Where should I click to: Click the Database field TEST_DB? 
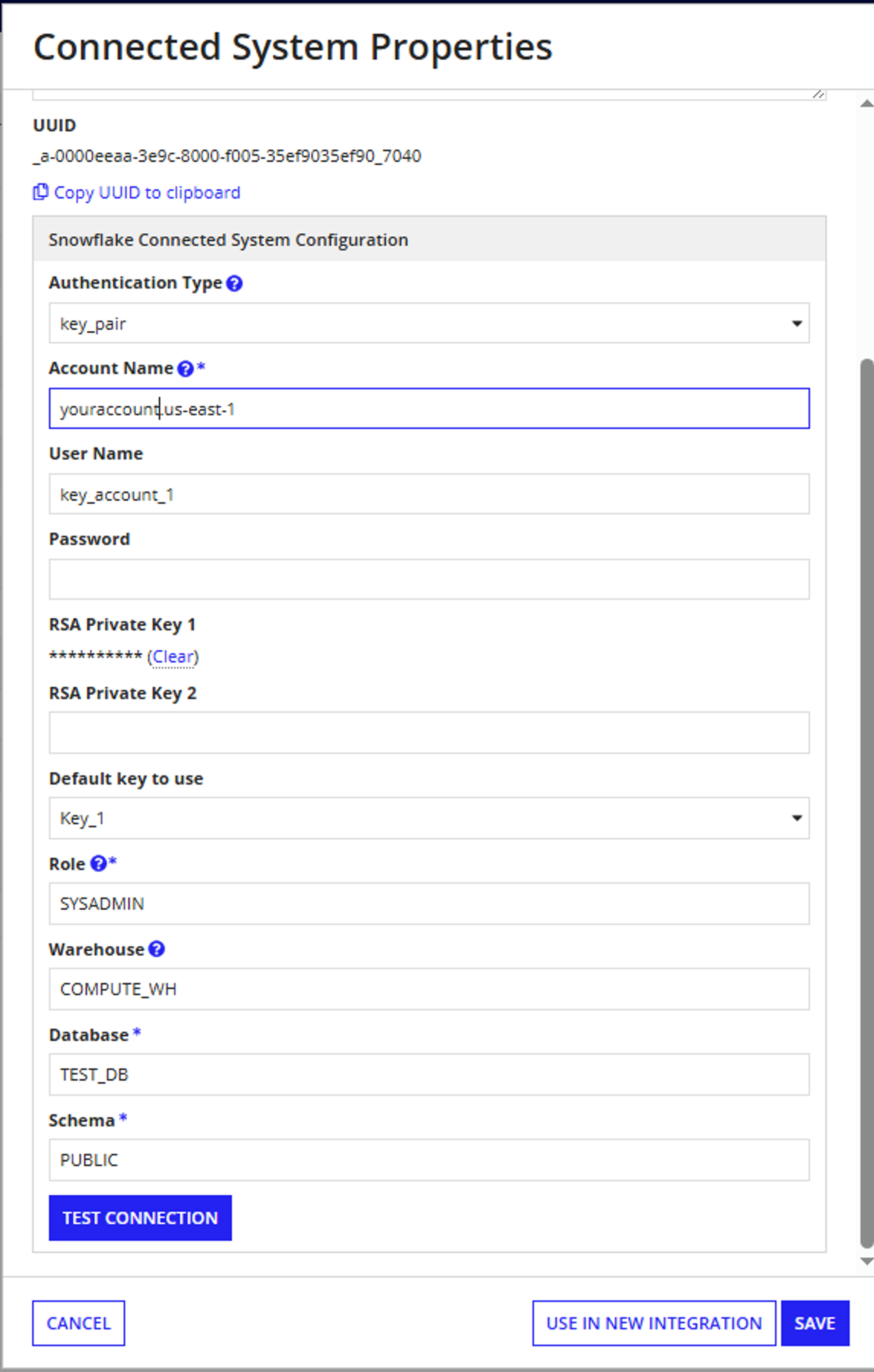pyautogui.click(x=429, y=1075)
